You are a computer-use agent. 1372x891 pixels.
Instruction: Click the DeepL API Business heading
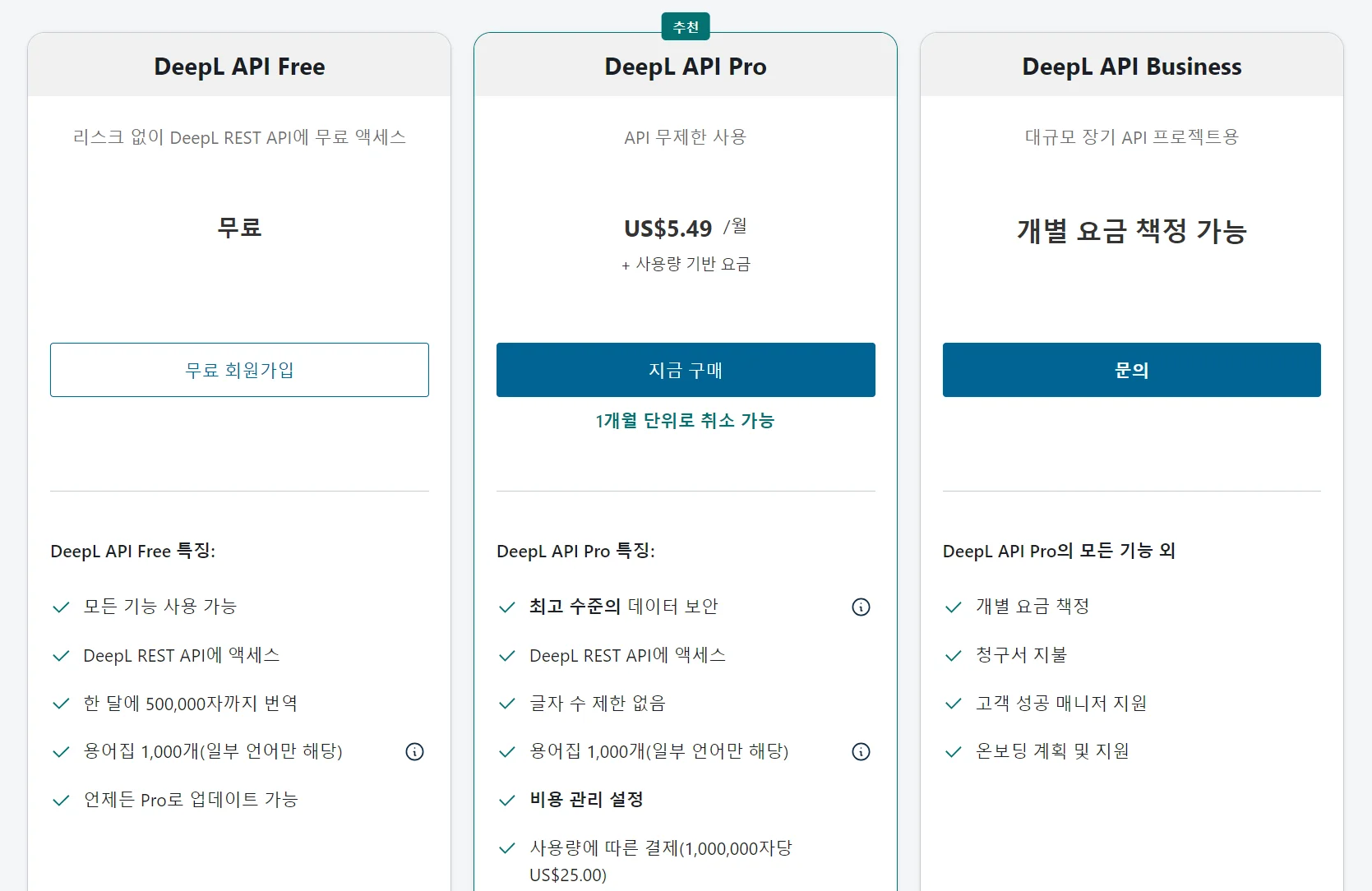(1132, 67)
